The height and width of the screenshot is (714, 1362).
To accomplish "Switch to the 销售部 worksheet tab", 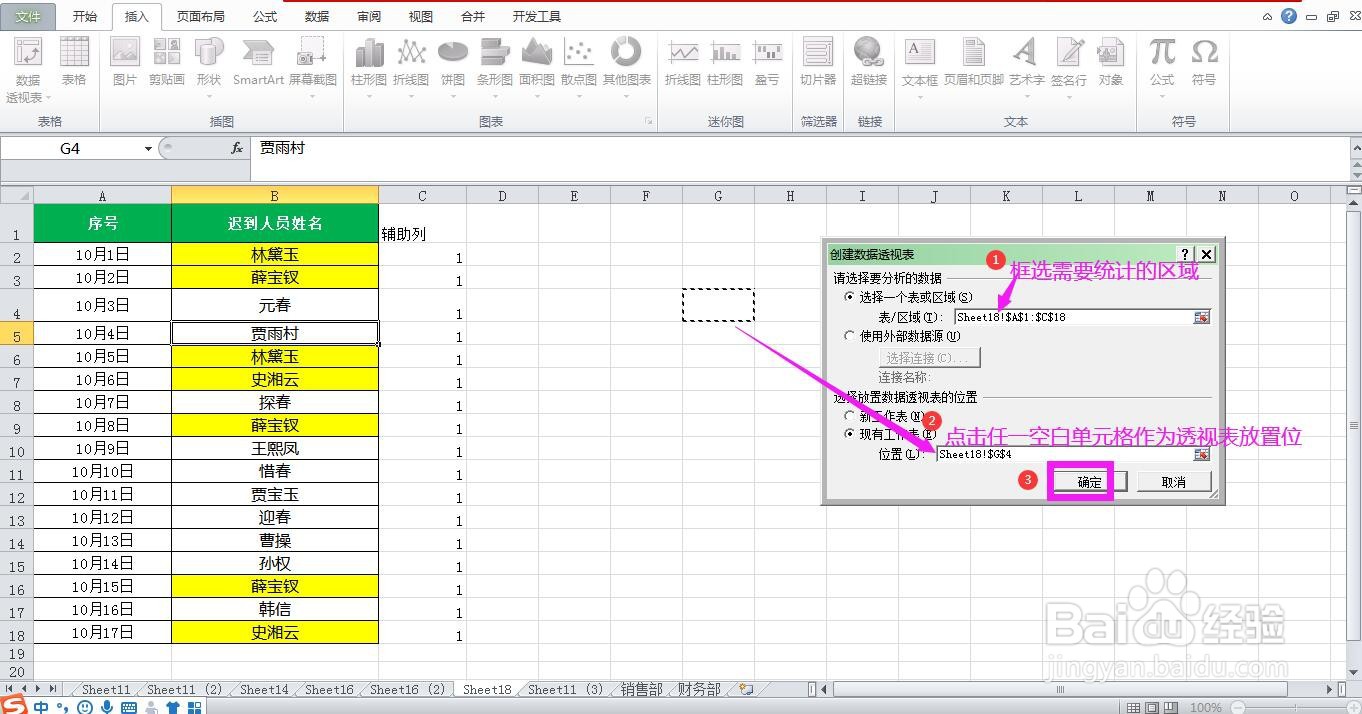I will [x=641, y=689].
